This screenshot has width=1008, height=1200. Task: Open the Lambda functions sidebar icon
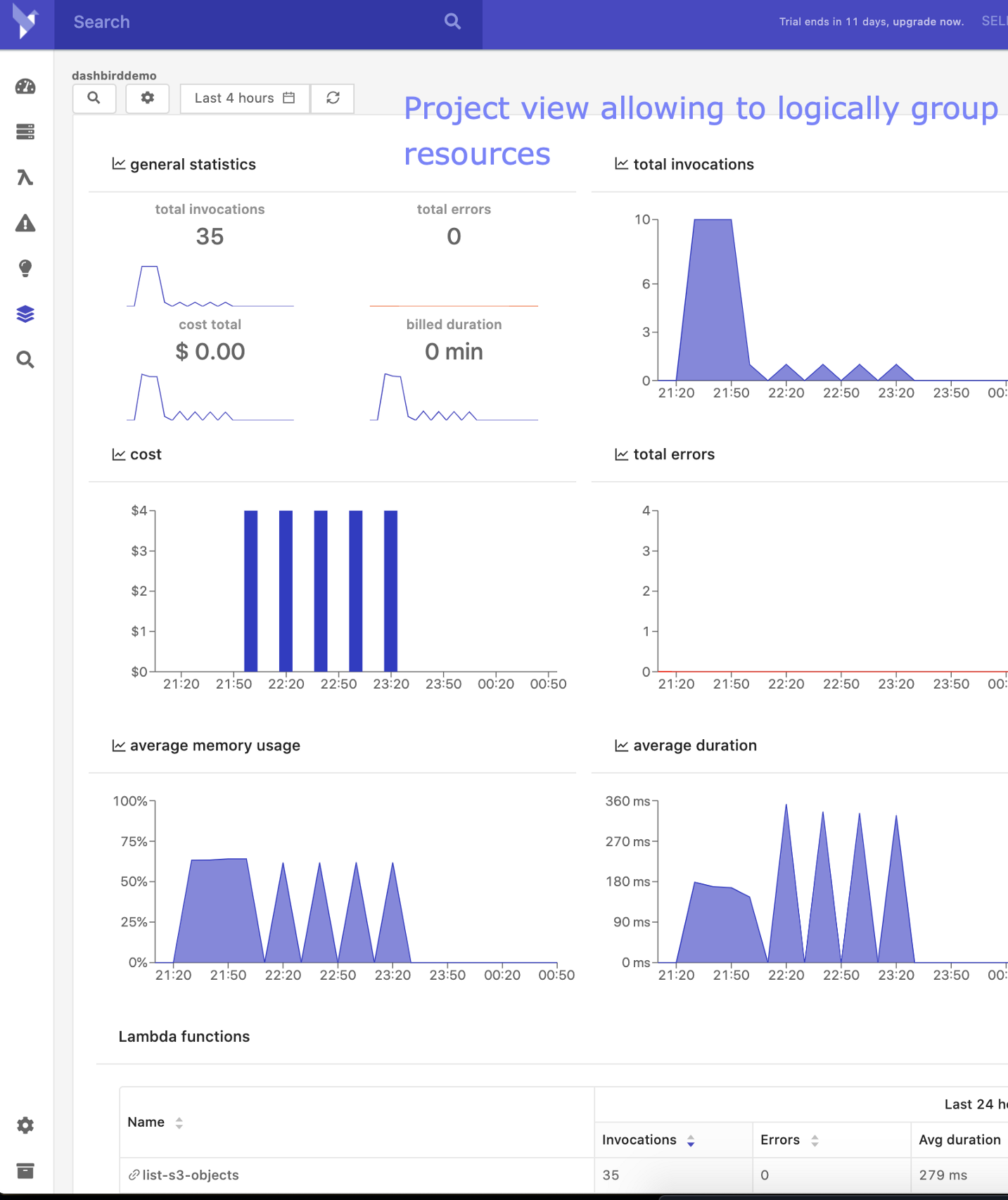point(25,177)
